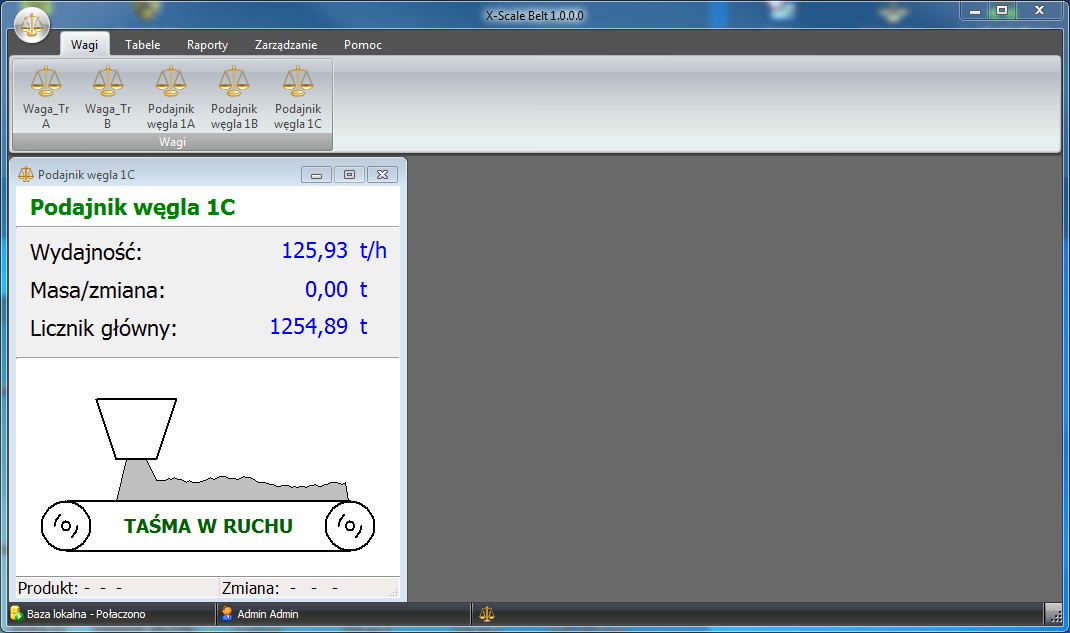Open the X-Scale application orb menu
1070x633 pixels.
point(32,22)
